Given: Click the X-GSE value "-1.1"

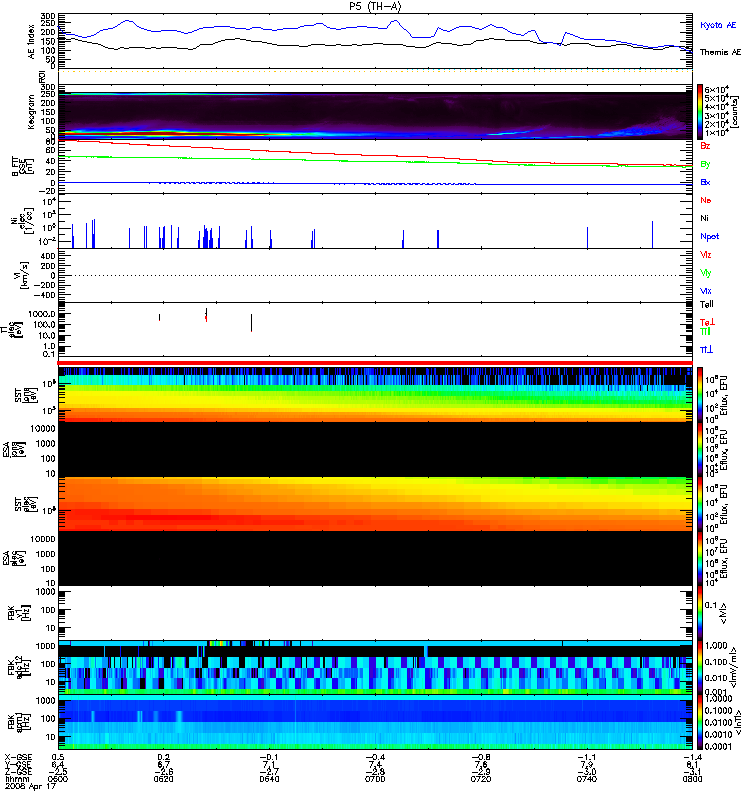Looking at the screenshot, I should pos(587,757).
